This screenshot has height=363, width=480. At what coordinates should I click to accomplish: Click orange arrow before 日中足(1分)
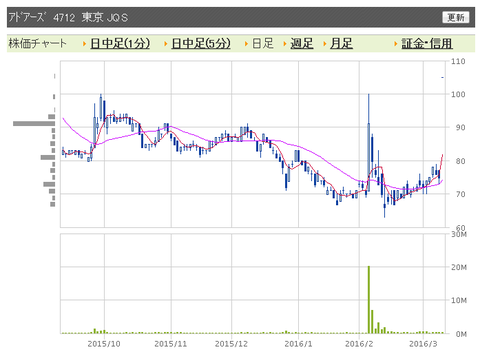pyautogui.click(x=85, y=44)
